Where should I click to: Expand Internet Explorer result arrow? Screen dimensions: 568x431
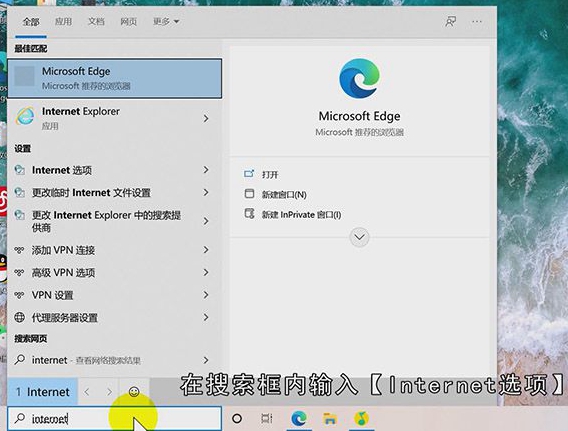pos(206,118)
